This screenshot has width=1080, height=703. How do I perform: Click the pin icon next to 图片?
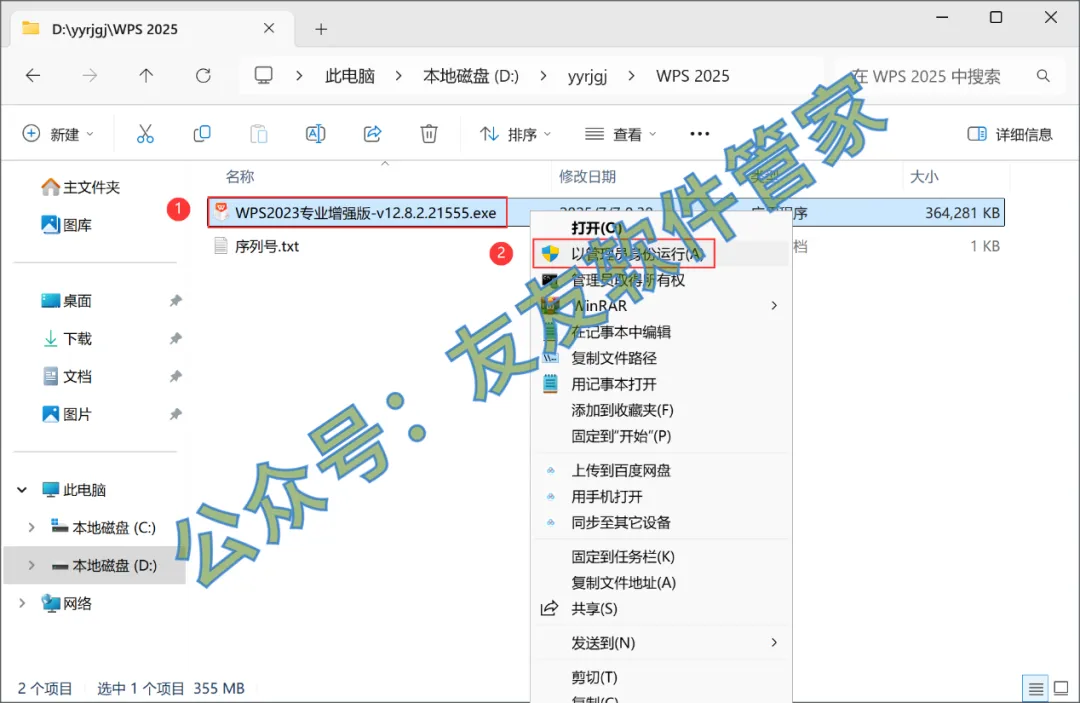pos(176,415)
